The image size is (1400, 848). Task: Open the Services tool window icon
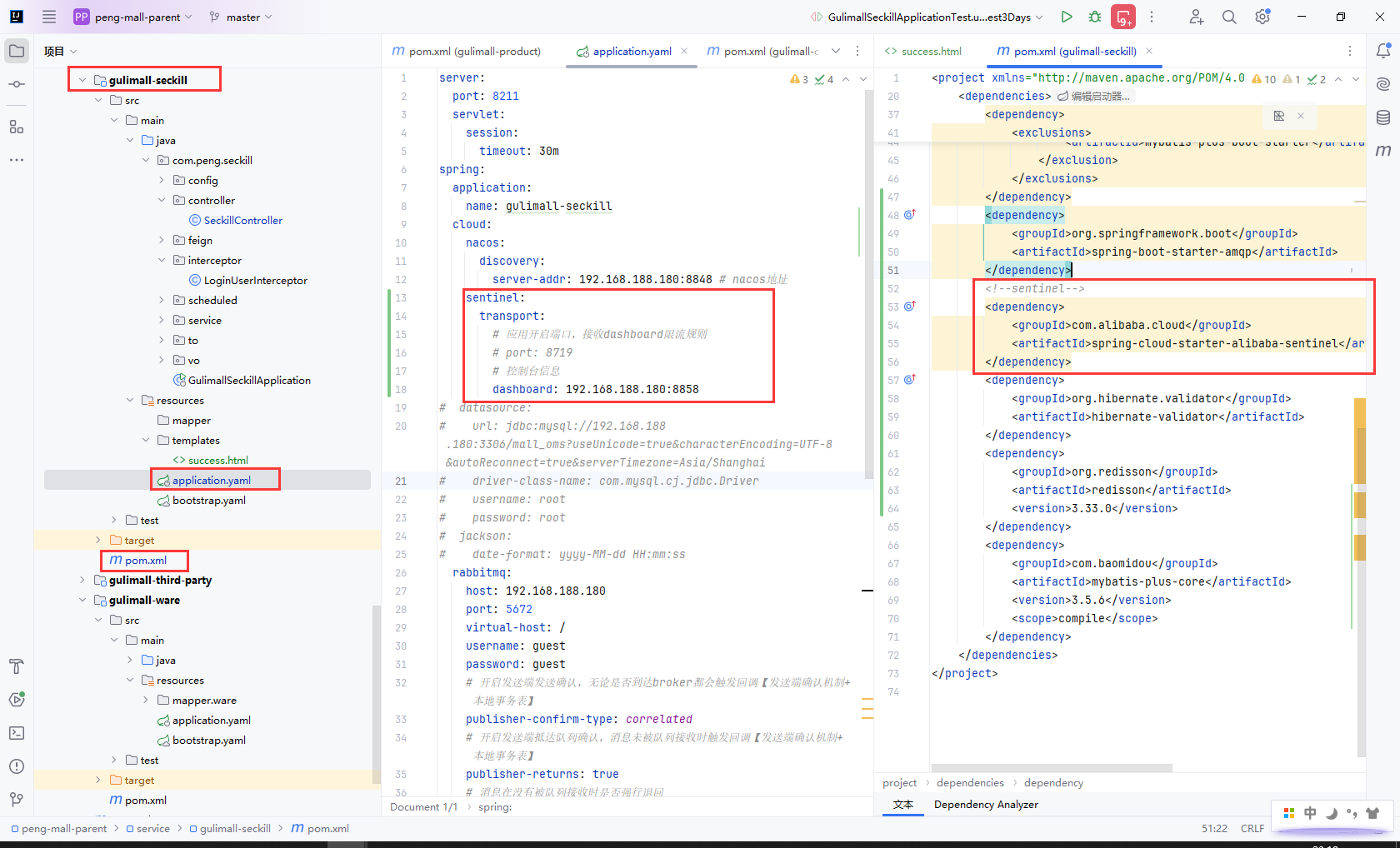pyautogui.click(x=17, y=700)
